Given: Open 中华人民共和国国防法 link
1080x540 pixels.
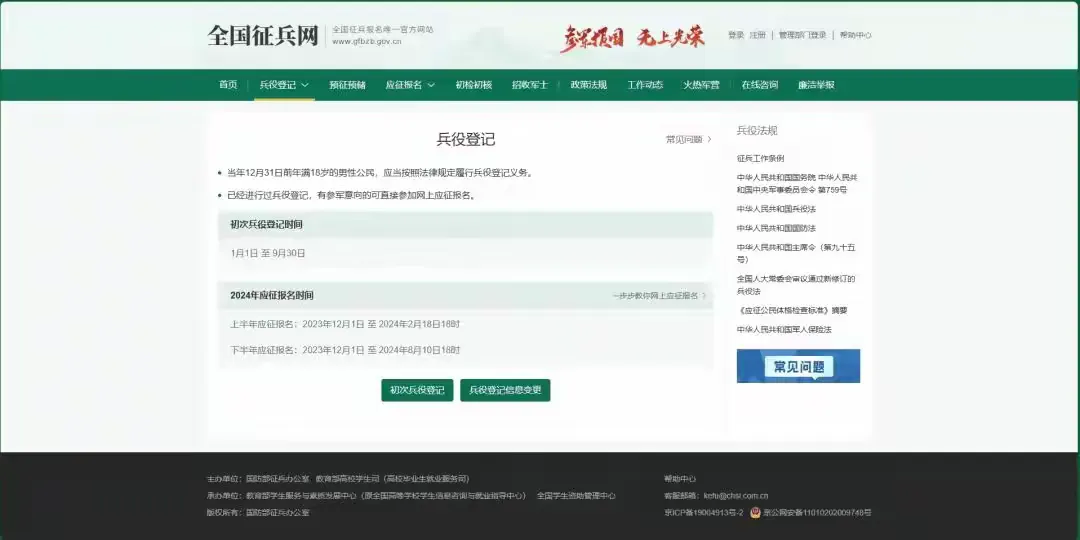Looking at the screenshot, I should point(776,228).
